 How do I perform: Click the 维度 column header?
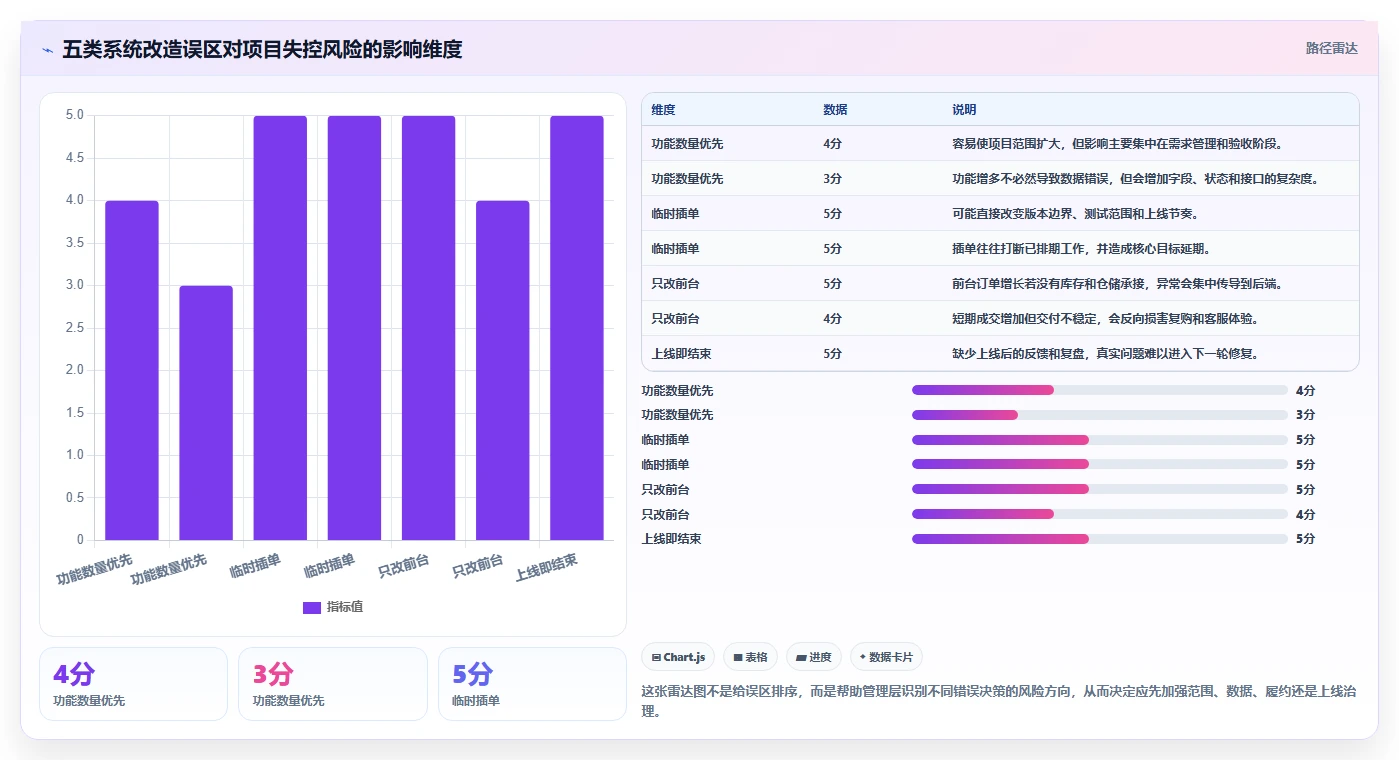pos(663,110)
